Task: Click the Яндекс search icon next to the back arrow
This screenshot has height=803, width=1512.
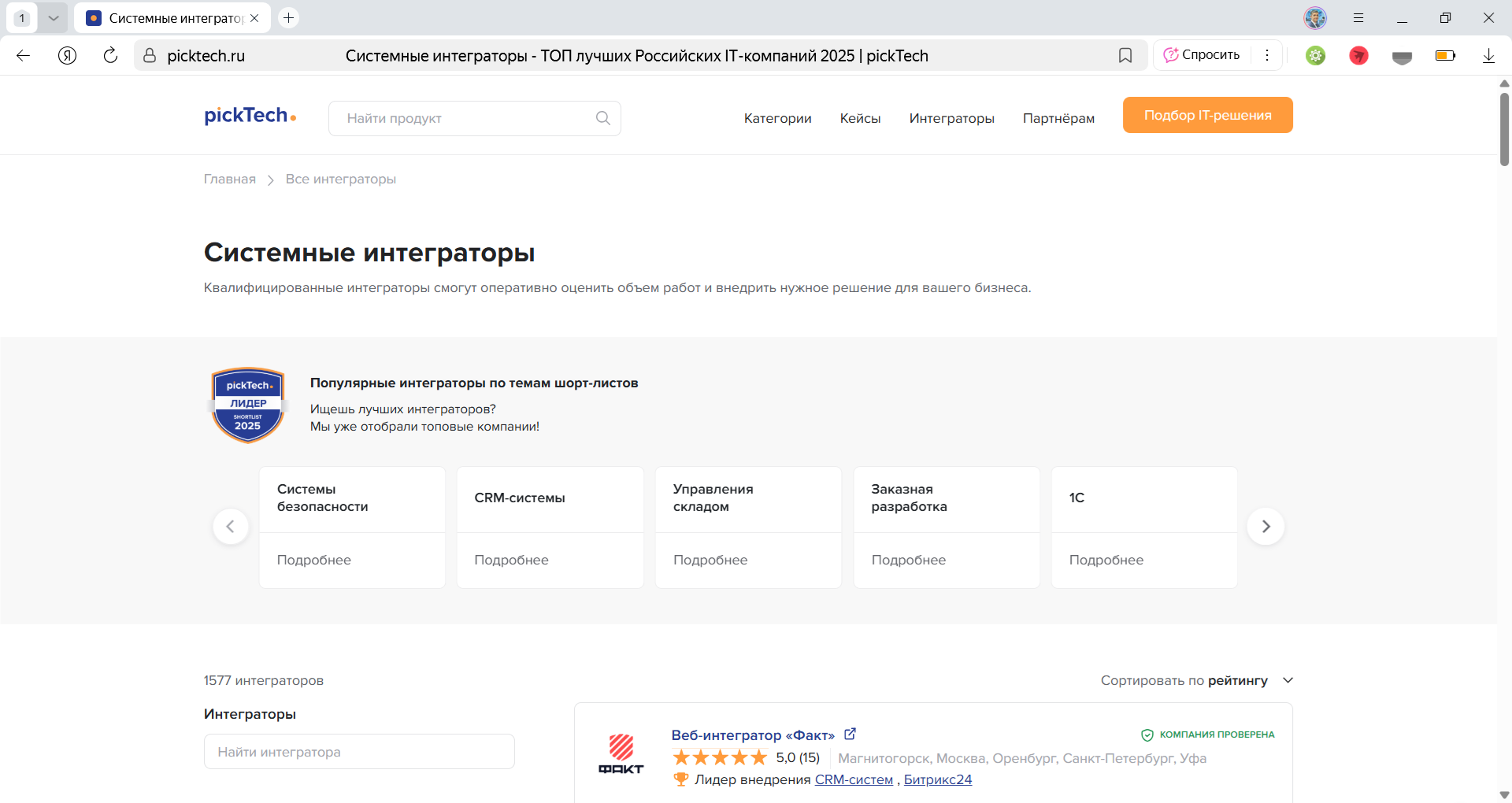Action: point(67,55)
